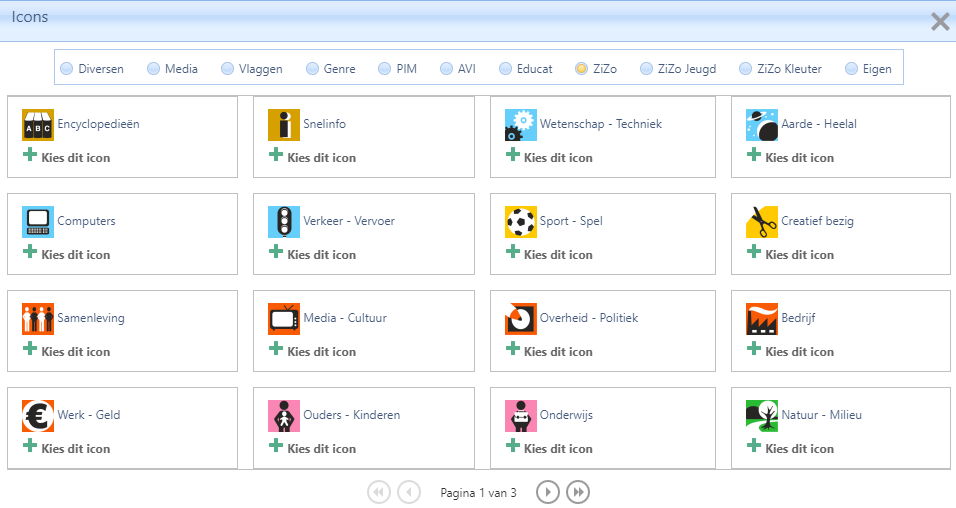This screenshot has height=508, width=956.
Task: Choose the Aarde - Heelal planet icon
Action: [762, 125]
